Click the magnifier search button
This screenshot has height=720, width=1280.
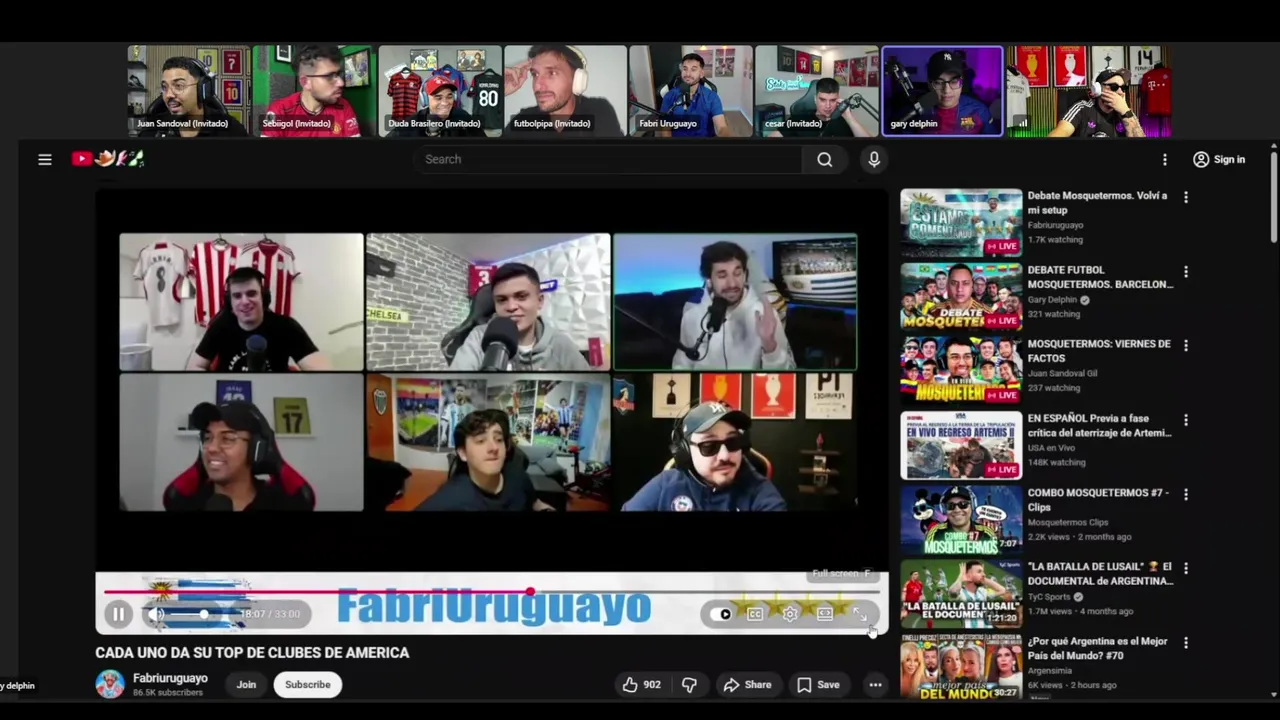coord(824,159)
